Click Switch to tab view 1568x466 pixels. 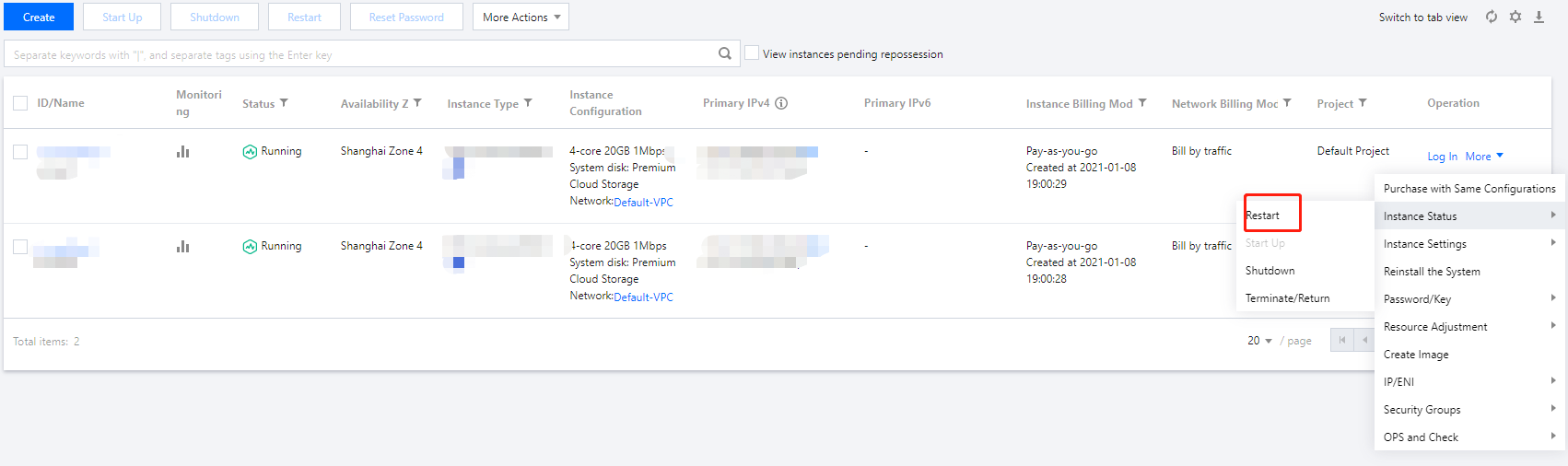1422,17
